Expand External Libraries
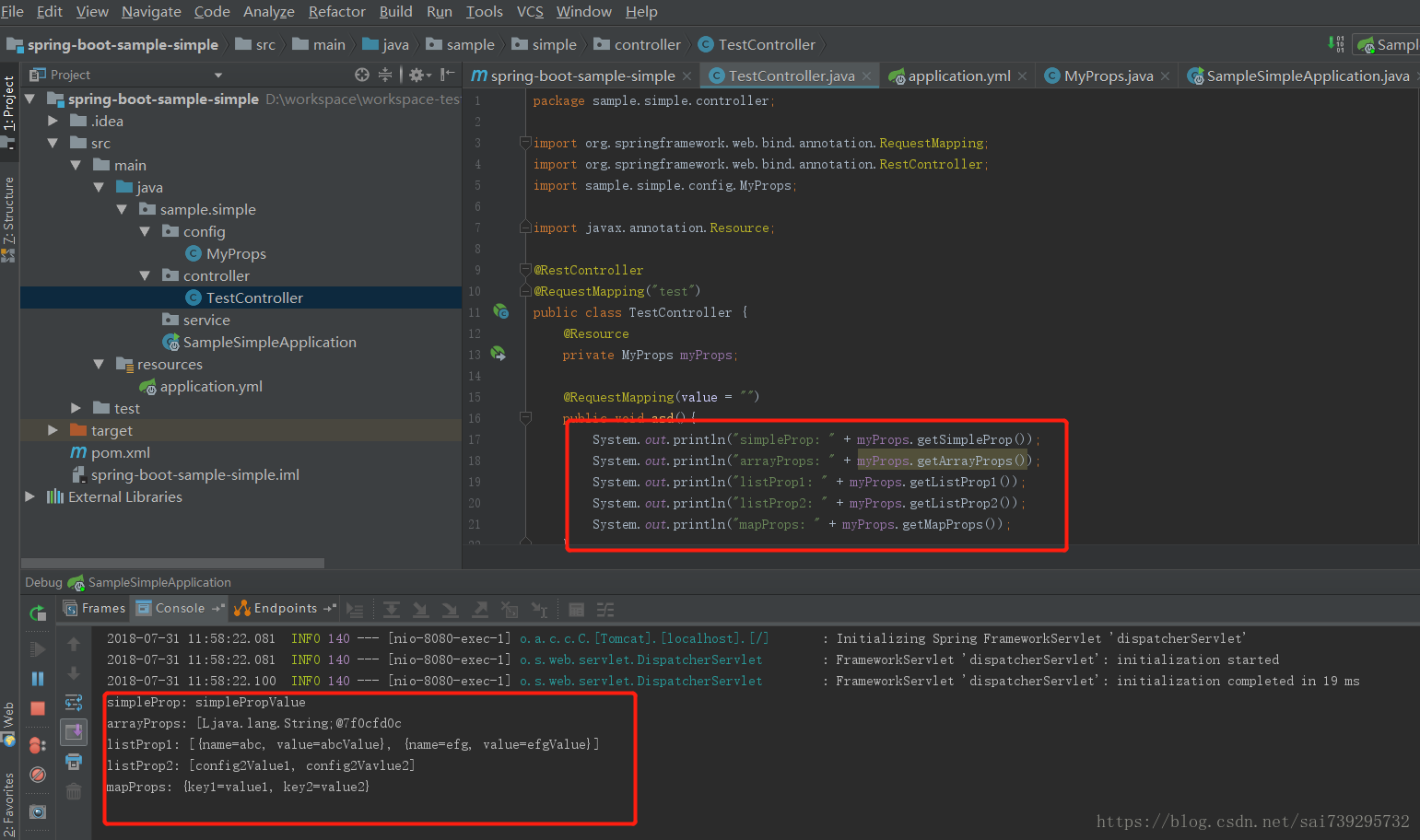Viewport: 1420px width, 840px height. (x=29, y=496)
